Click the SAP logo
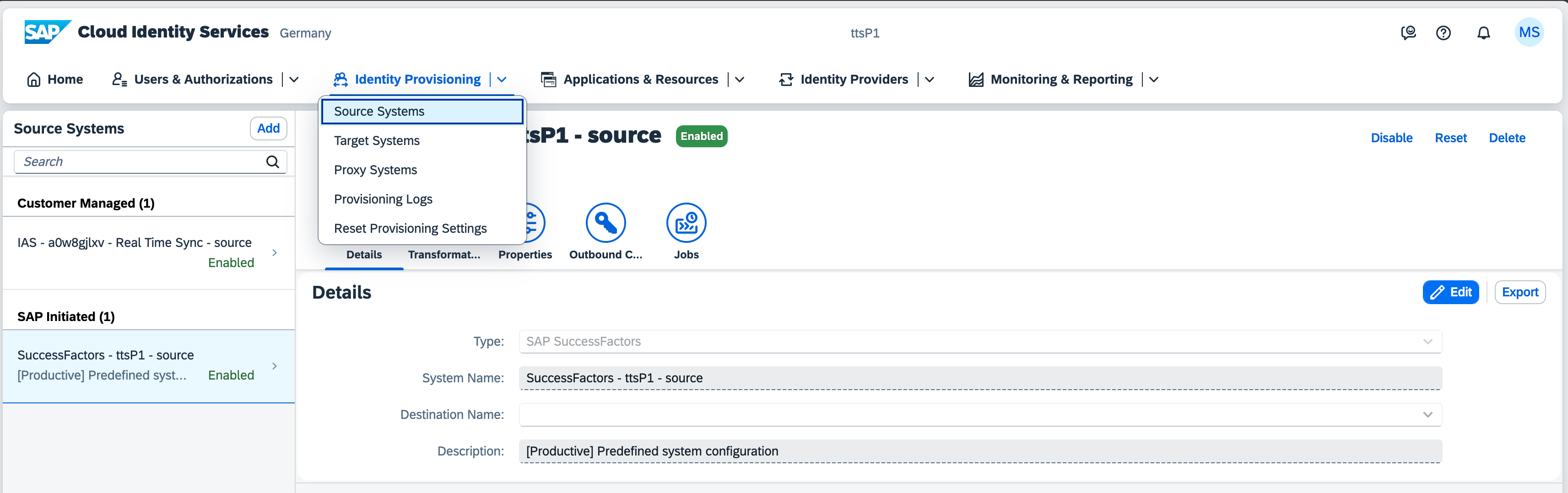1568x493 pixels. click(46, 32)
